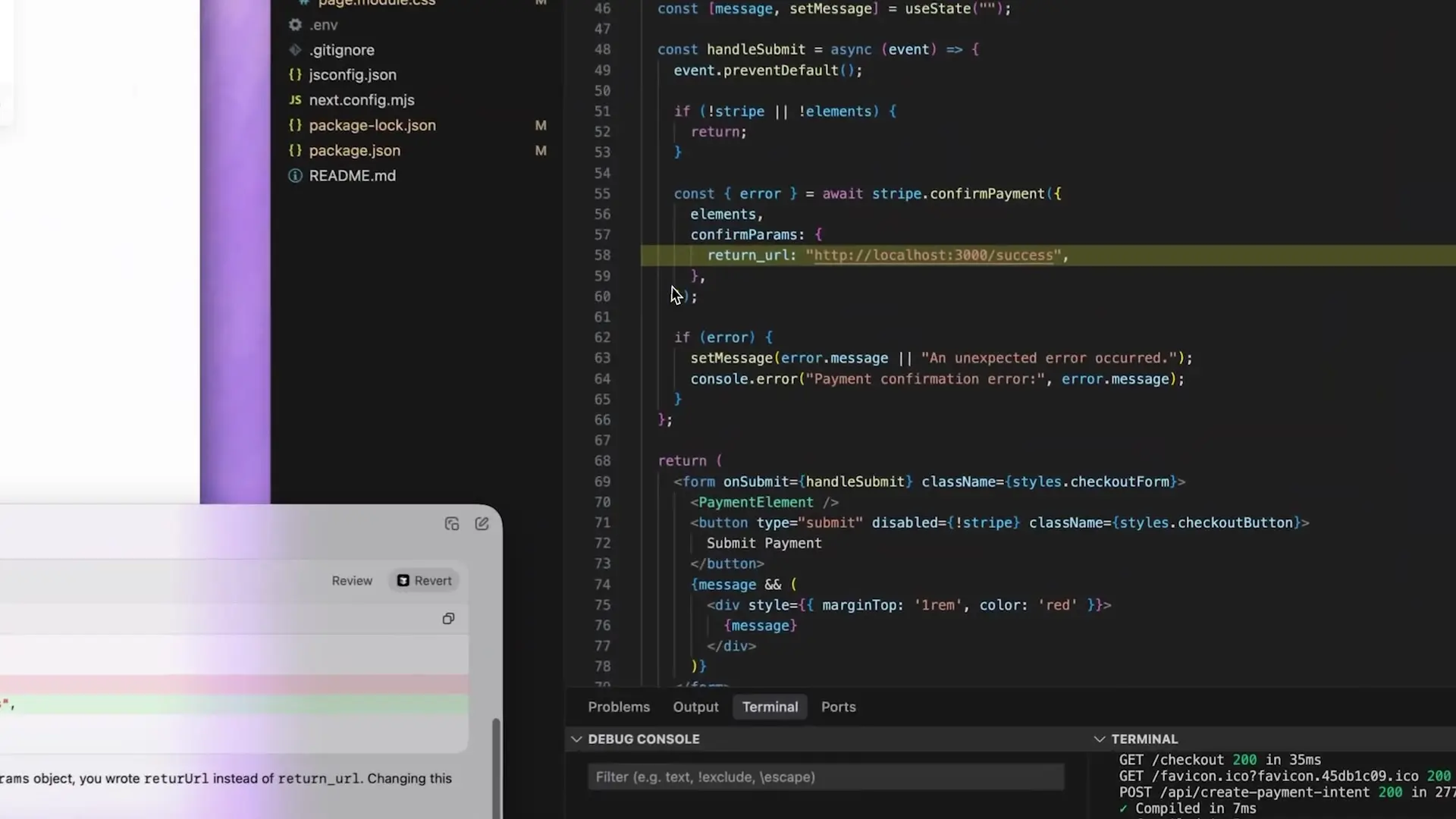Click line number 58 in the gutter
Screen dimensions: 1456x819
pyautogui.click(x=602, y=256)
